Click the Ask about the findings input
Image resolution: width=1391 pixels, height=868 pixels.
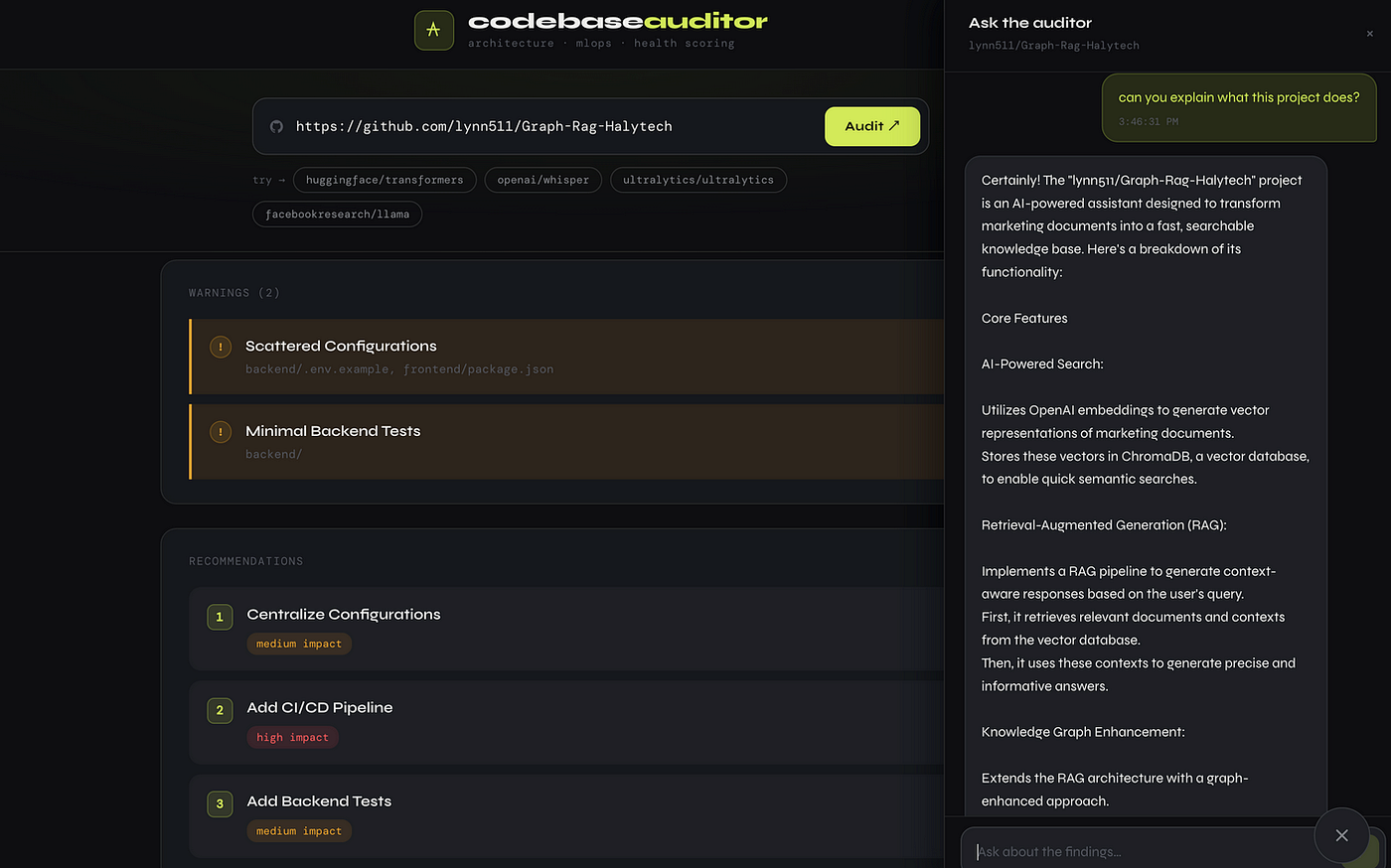point(1138,851)
